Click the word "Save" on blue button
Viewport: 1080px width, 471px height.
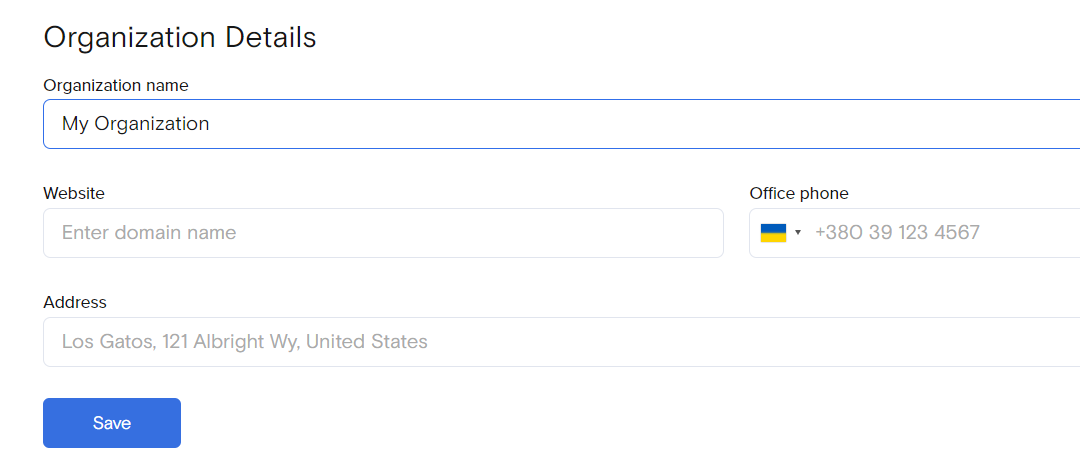[x=112, y=423]
